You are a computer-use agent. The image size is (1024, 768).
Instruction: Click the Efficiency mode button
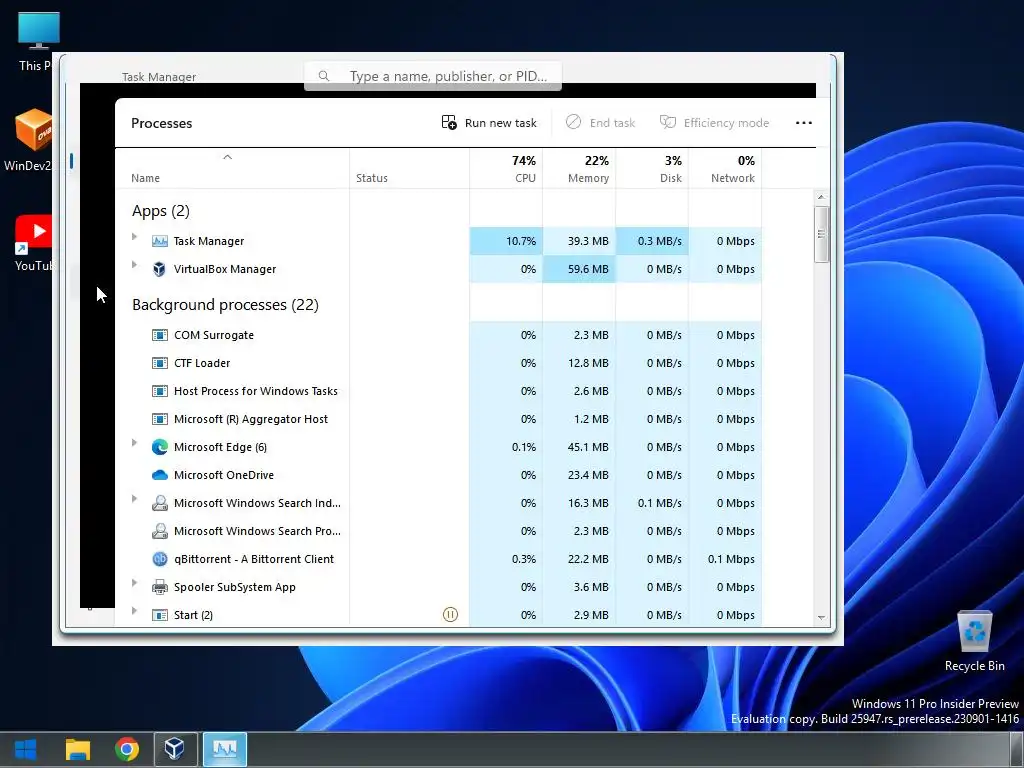pos(714,123)
